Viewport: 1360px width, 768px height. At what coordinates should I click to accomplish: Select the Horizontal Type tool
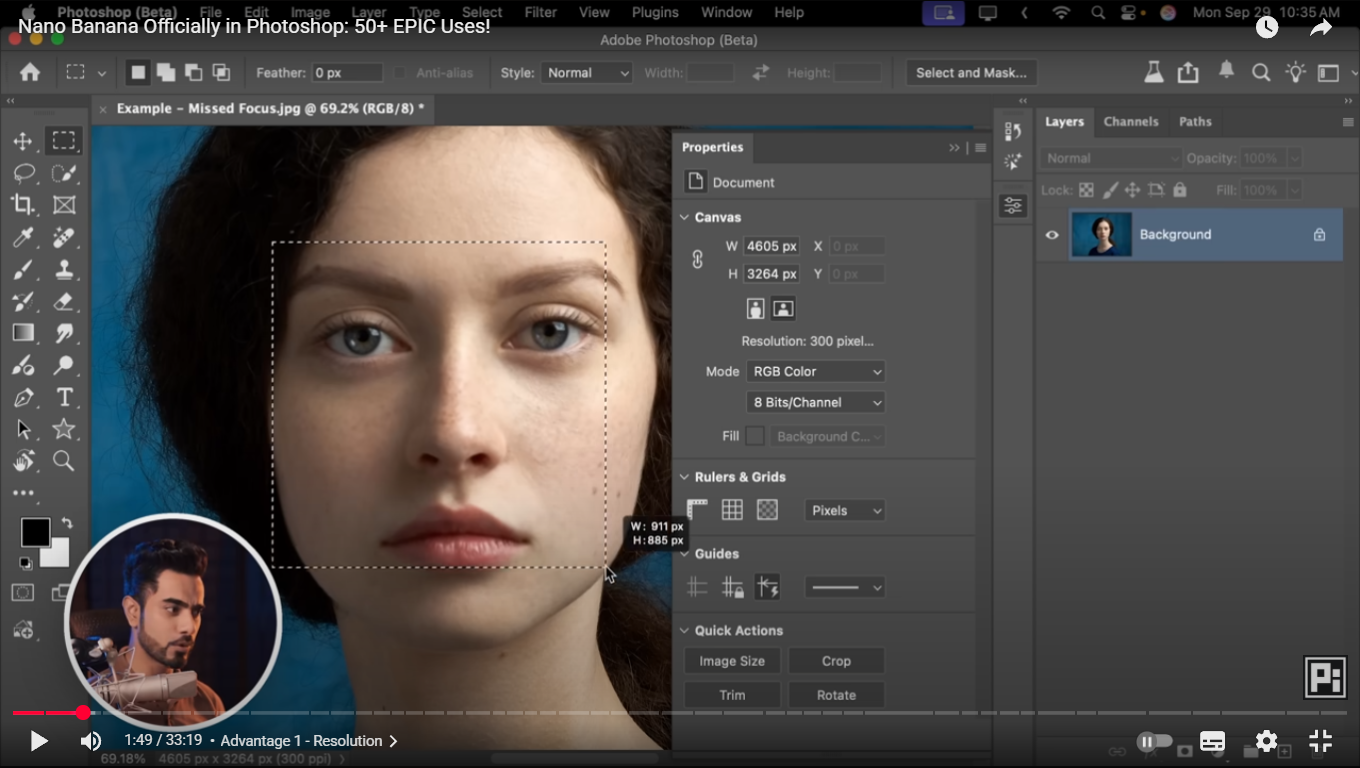64,397
